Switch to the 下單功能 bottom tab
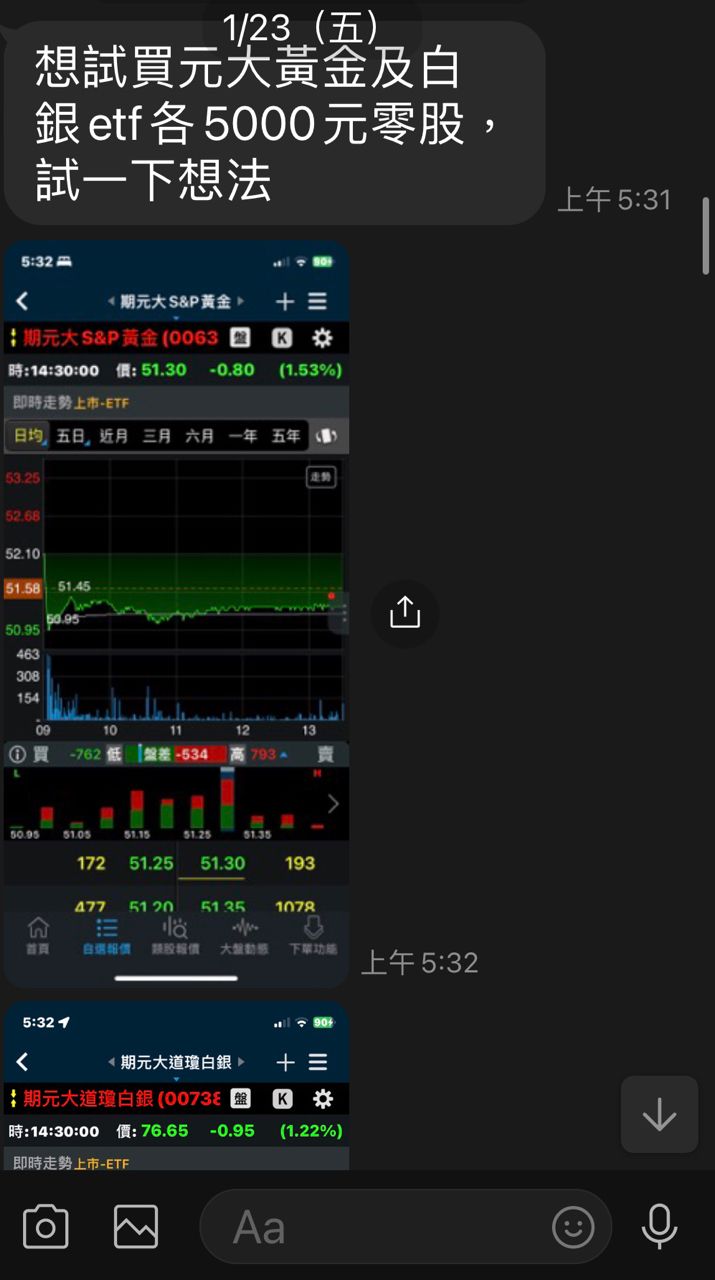The height and width of the screenshot is (1280, 715). click(x=313, y=935)
